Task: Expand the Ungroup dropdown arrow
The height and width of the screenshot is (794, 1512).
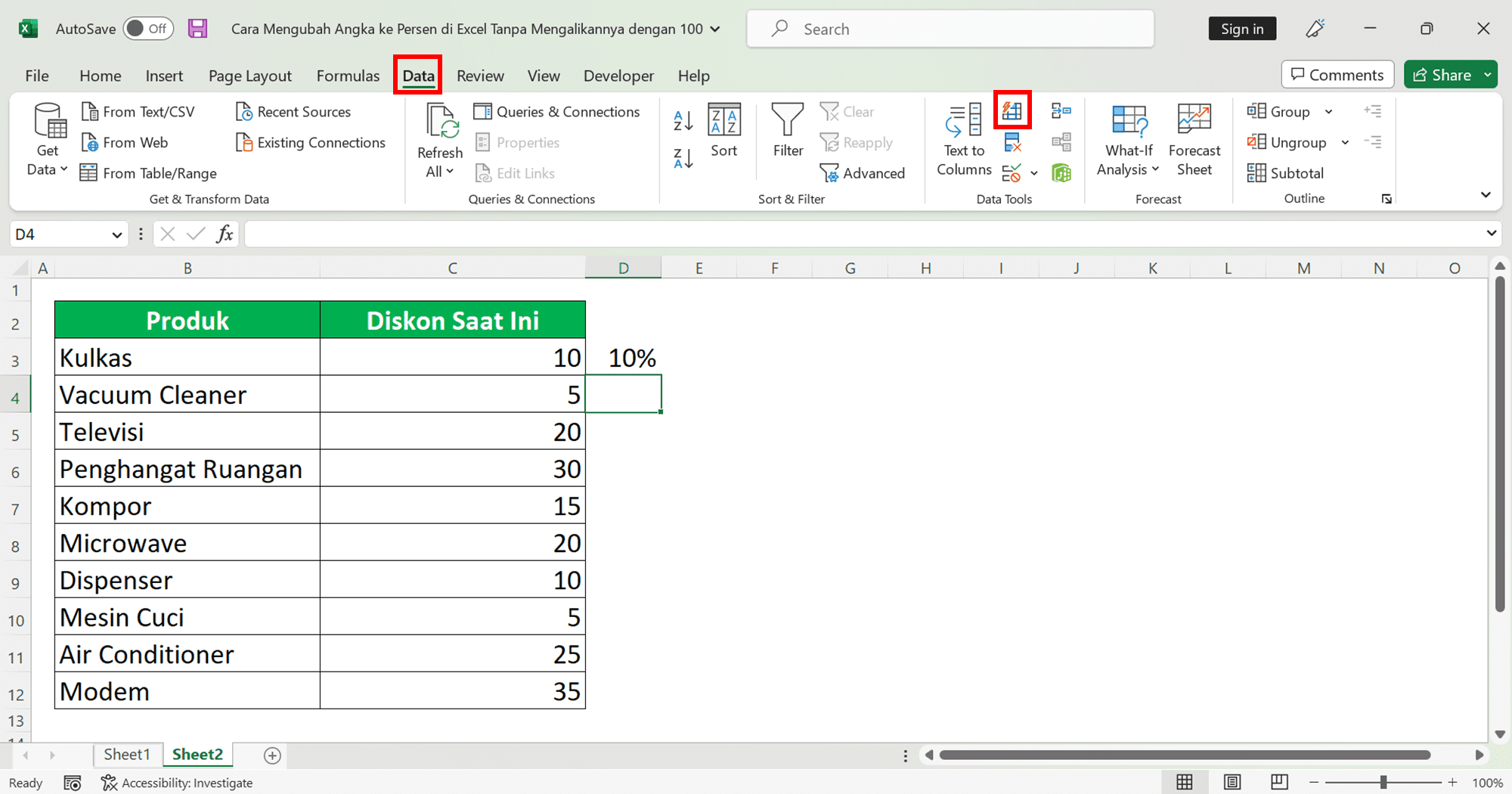Action: 1345,142
